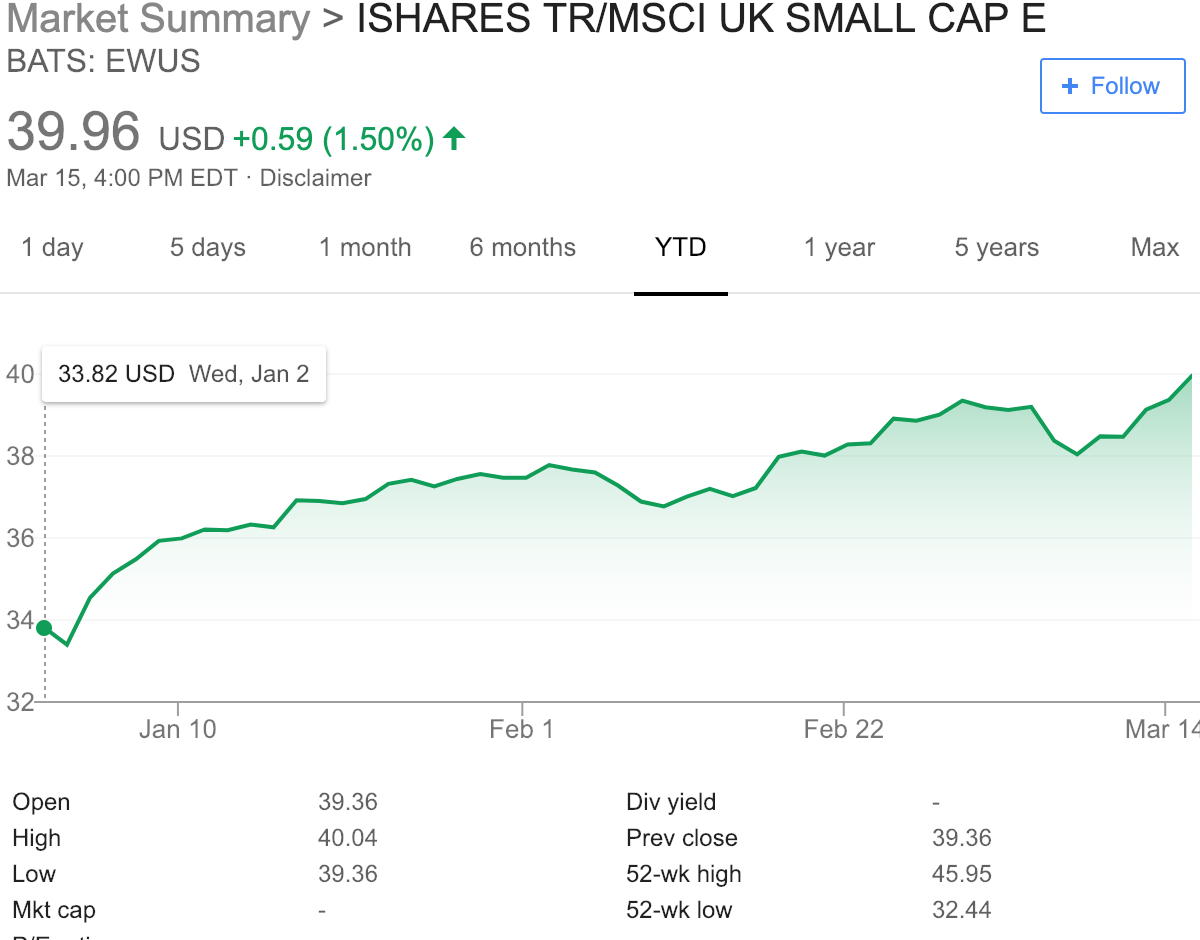
Task: Select the 6 months range
Action: (522, 248)
